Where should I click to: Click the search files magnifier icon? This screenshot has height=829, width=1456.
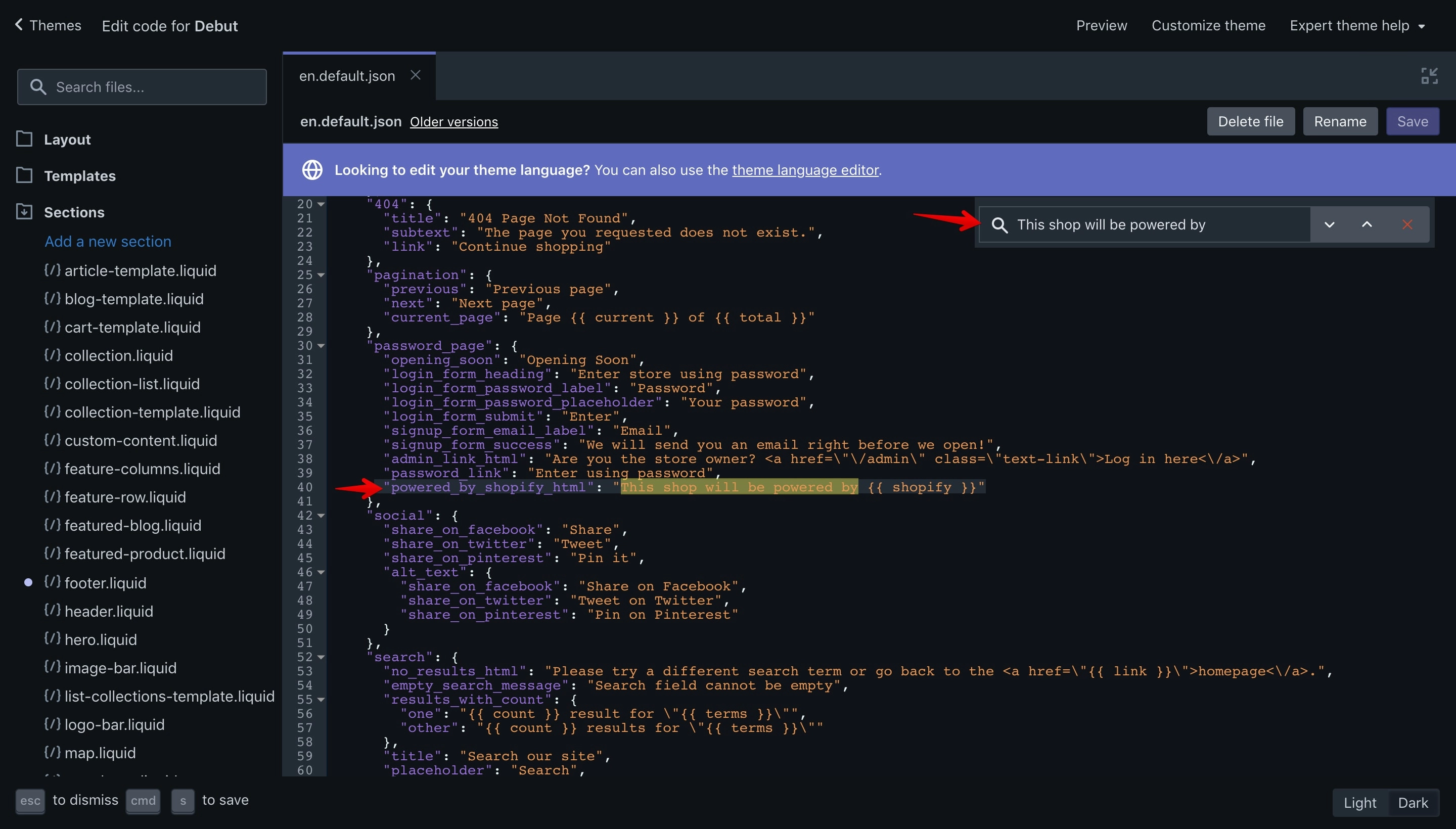[37, 87]
